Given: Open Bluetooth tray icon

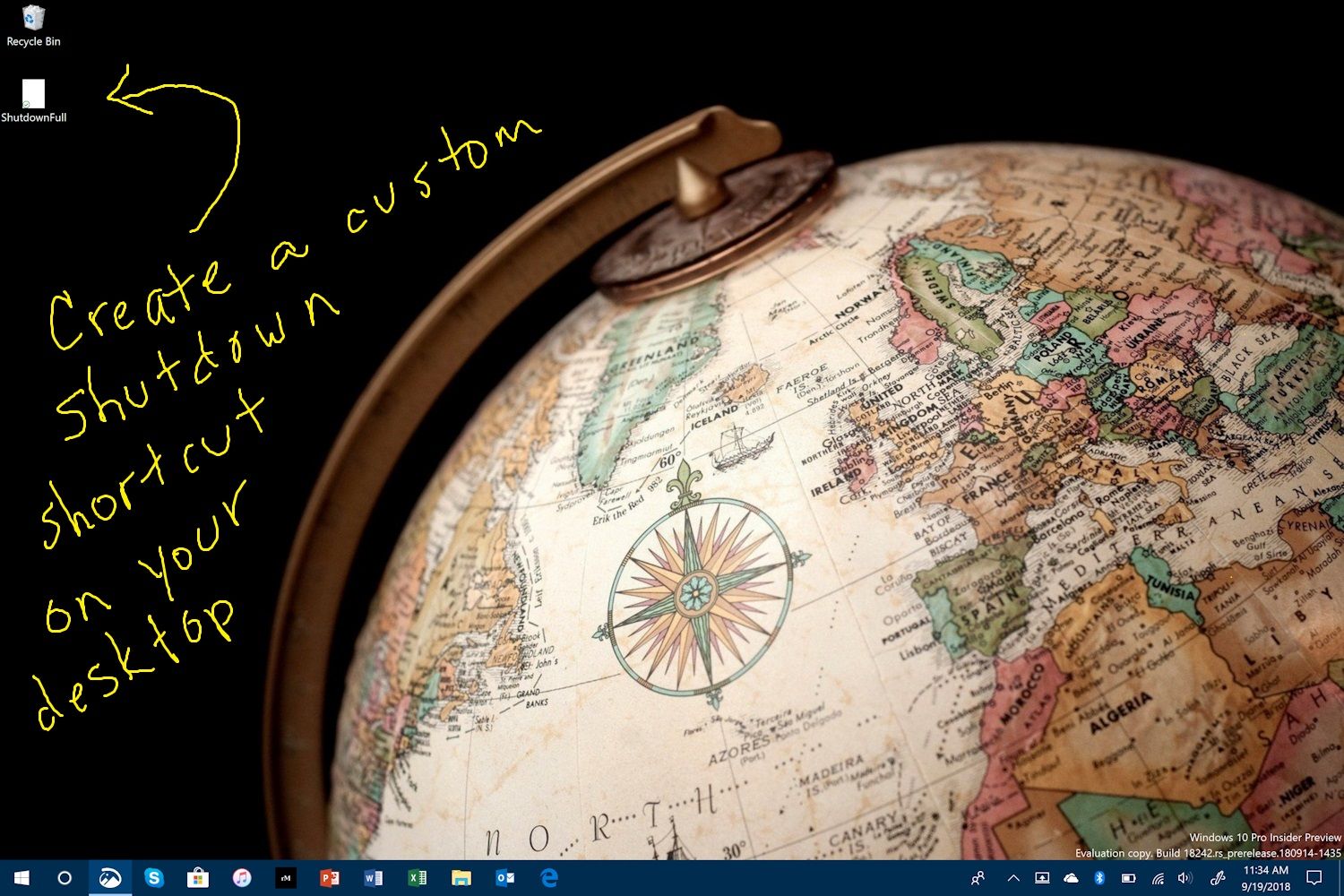Looking at the screenshot, I should [1100, 878].
